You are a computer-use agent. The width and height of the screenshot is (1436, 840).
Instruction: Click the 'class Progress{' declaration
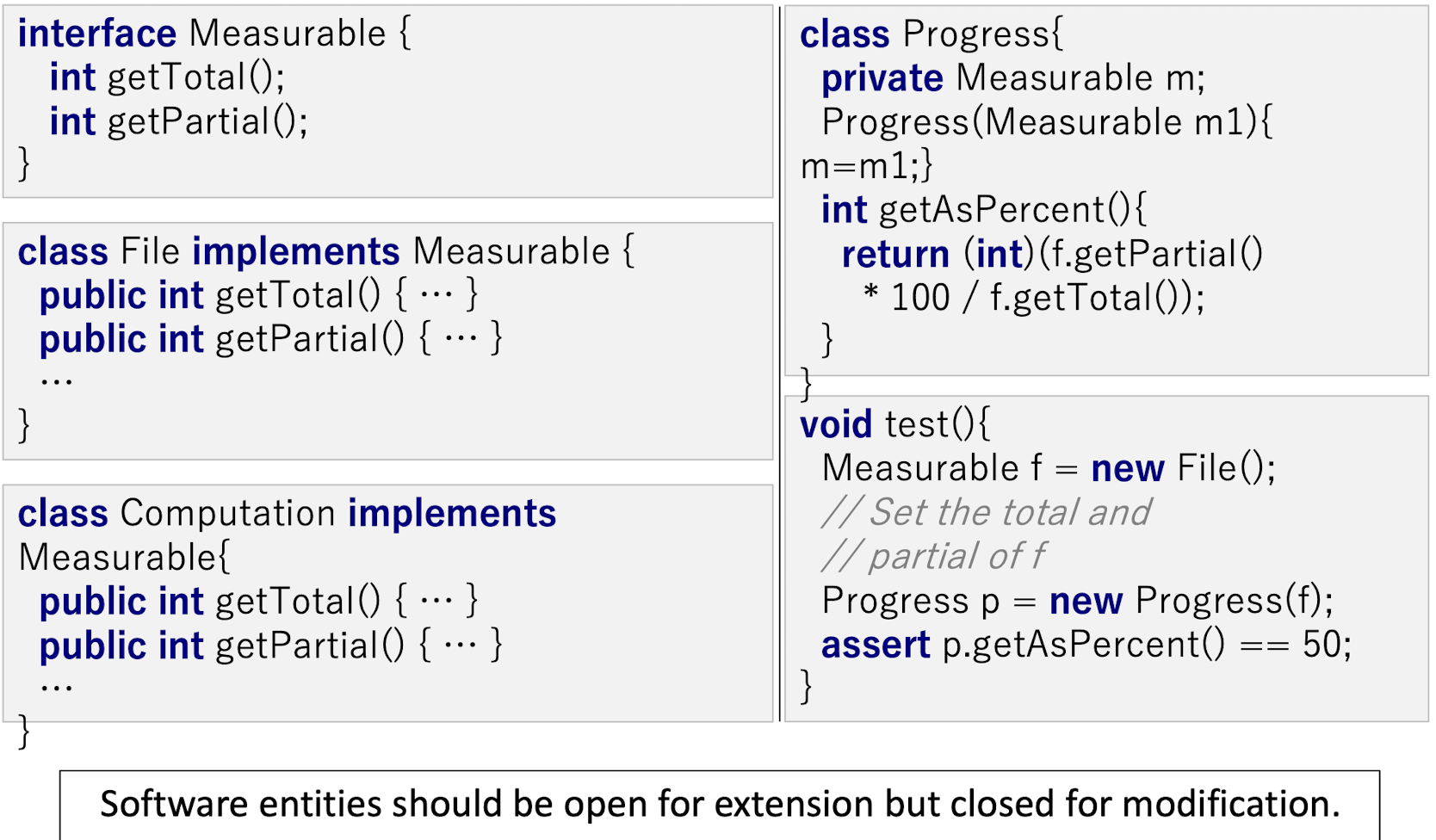(932, 34)
